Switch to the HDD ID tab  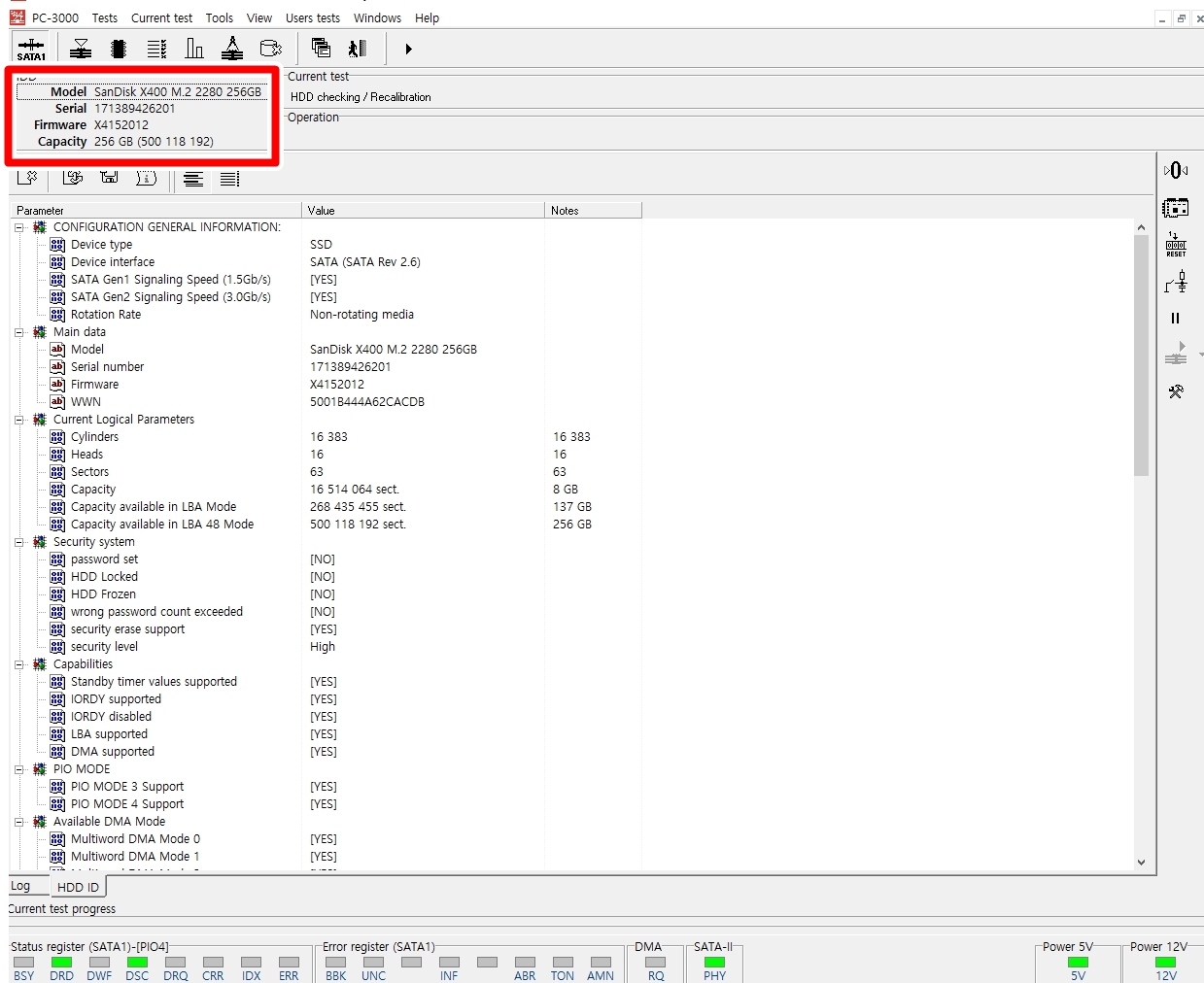(78, 887)
